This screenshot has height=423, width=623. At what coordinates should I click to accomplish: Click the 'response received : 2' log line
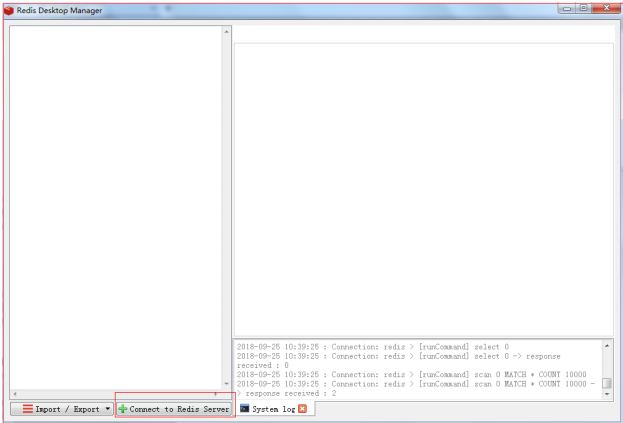pyautogui.click(x=286, y=393)
